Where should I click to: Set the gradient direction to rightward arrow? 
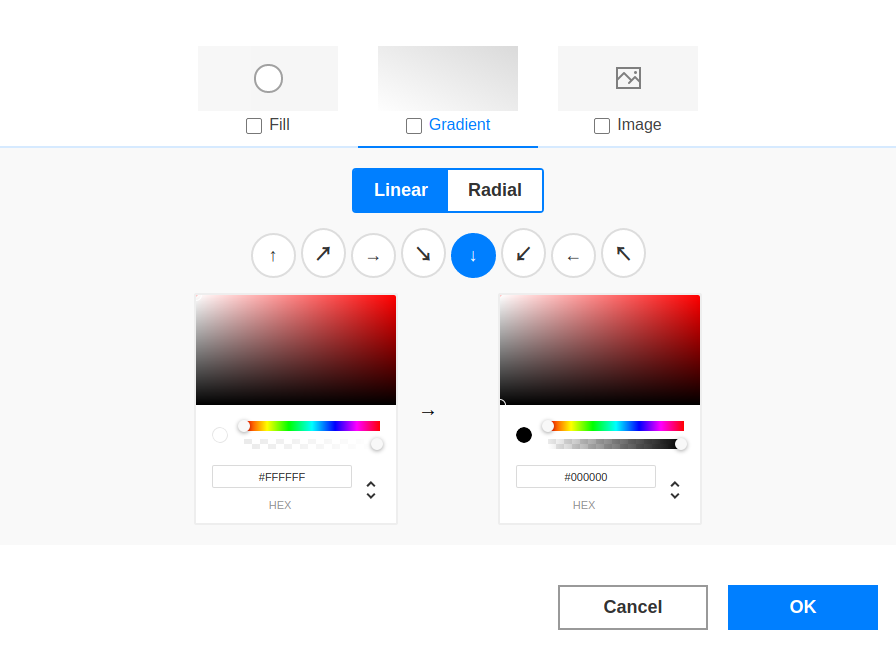(x=373, y=255)
